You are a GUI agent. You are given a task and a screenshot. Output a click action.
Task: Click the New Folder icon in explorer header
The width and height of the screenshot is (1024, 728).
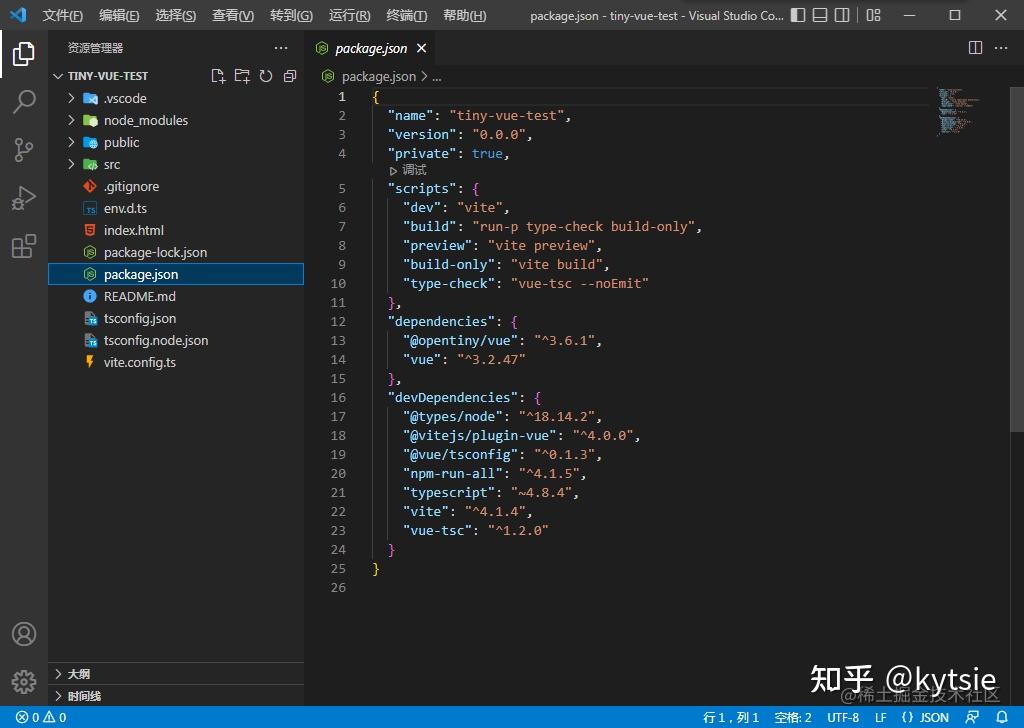pos(242,76)
